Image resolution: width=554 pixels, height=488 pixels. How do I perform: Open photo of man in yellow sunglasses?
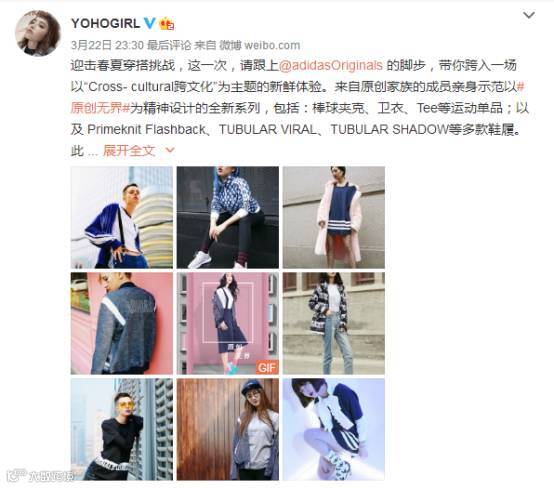click(x=122, y=429)
